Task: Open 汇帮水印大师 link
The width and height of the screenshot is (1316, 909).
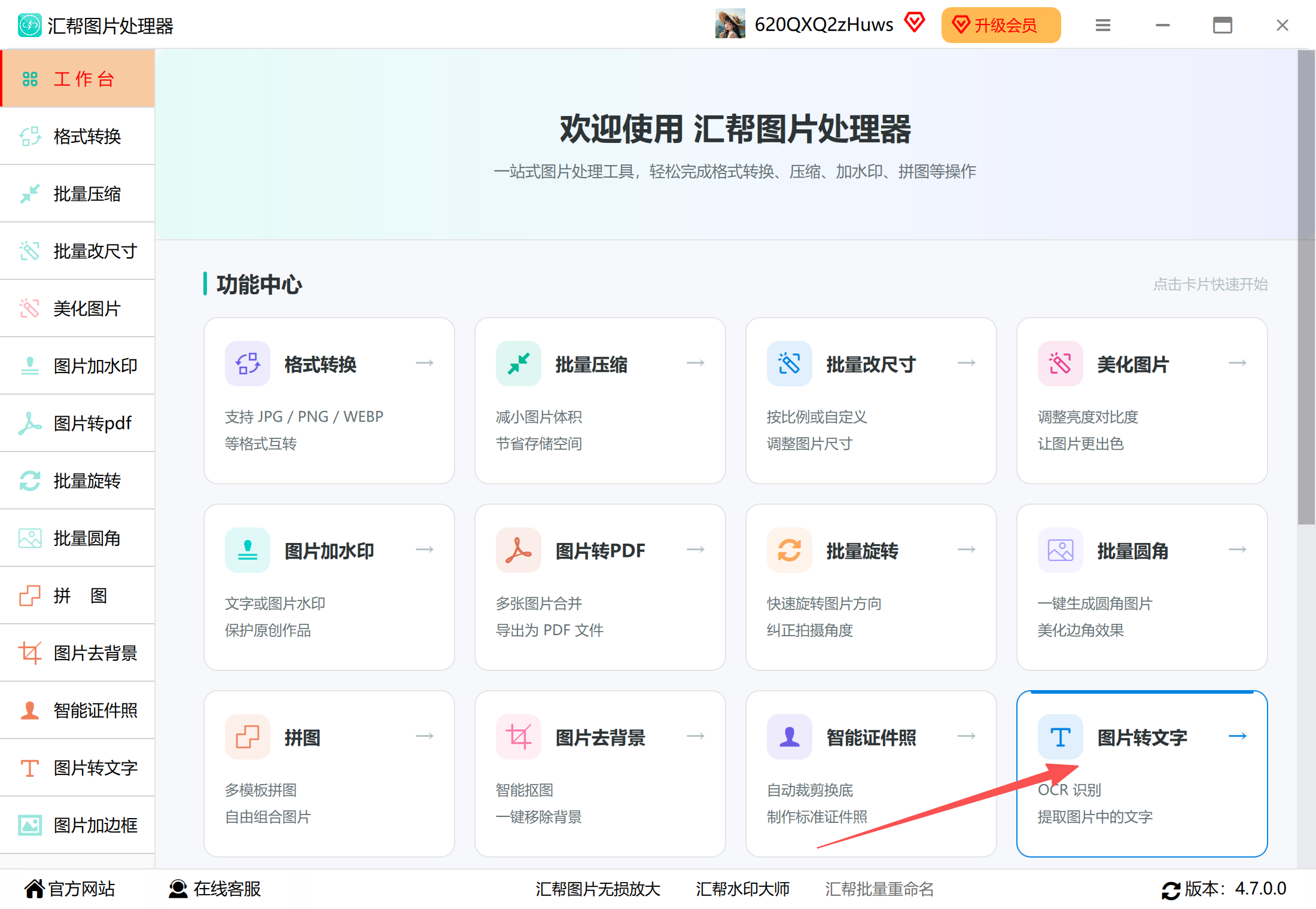Action: click(x=742, y=889)
